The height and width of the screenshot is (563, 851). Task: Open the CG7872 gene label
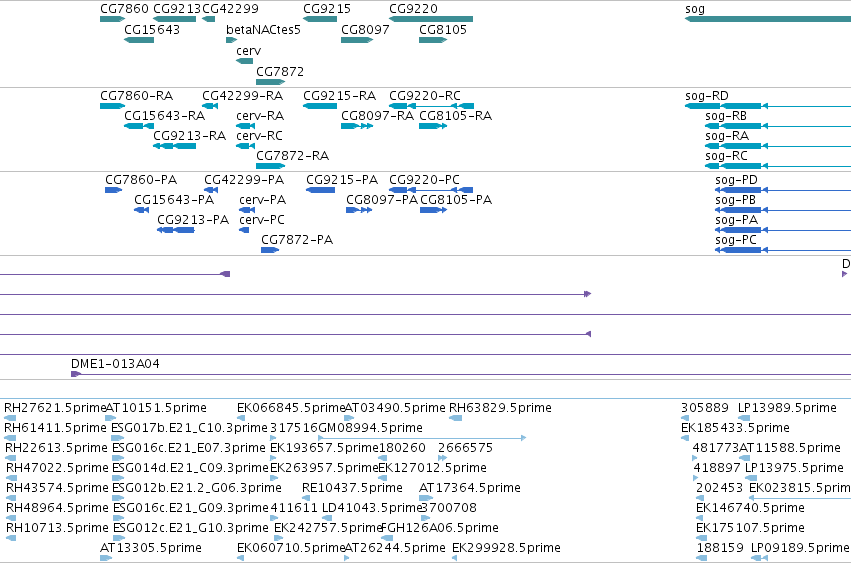point(280,72)
